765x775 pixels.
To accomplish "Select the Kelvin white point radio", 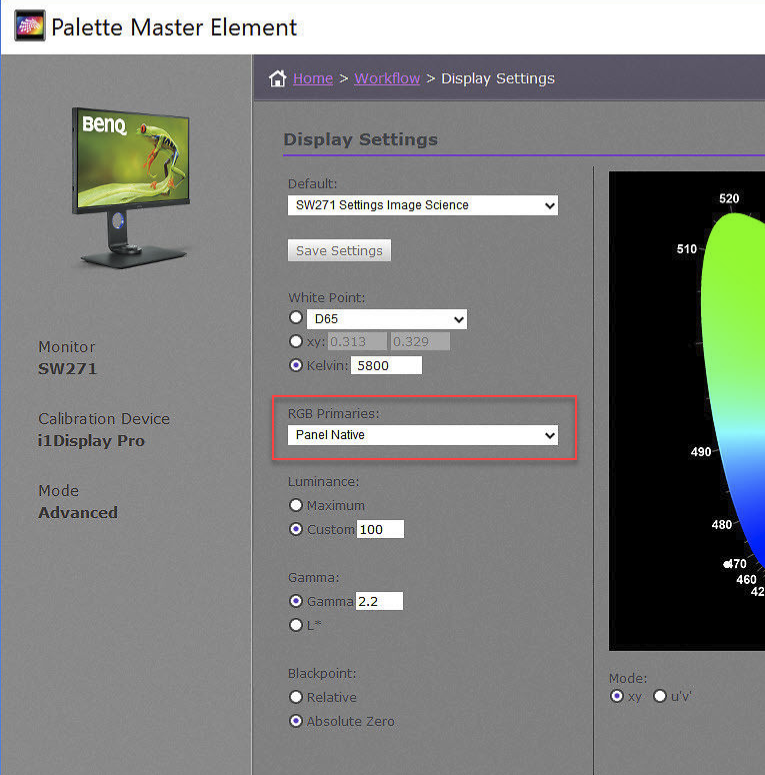I will click(296, 365).
